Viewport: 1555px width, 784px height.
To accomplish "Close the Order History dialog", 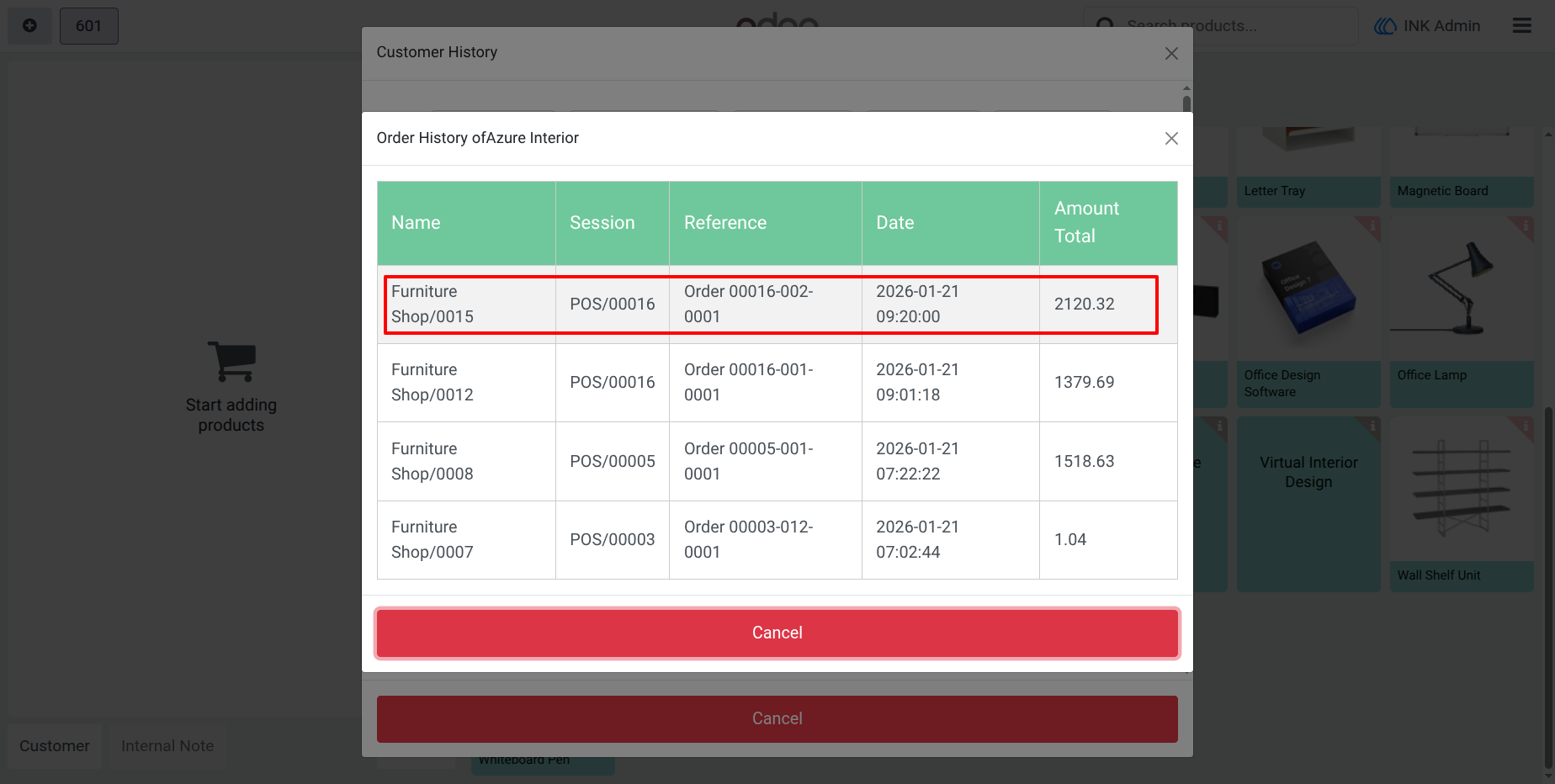I will [x=1170, y=139].
